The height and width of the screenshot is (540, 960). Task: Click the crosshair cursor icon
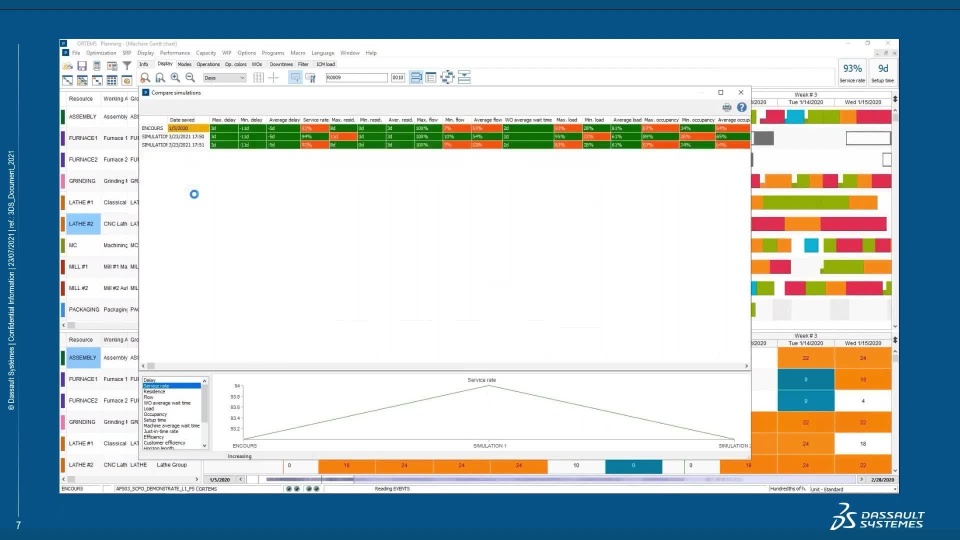tap(274, 78)
